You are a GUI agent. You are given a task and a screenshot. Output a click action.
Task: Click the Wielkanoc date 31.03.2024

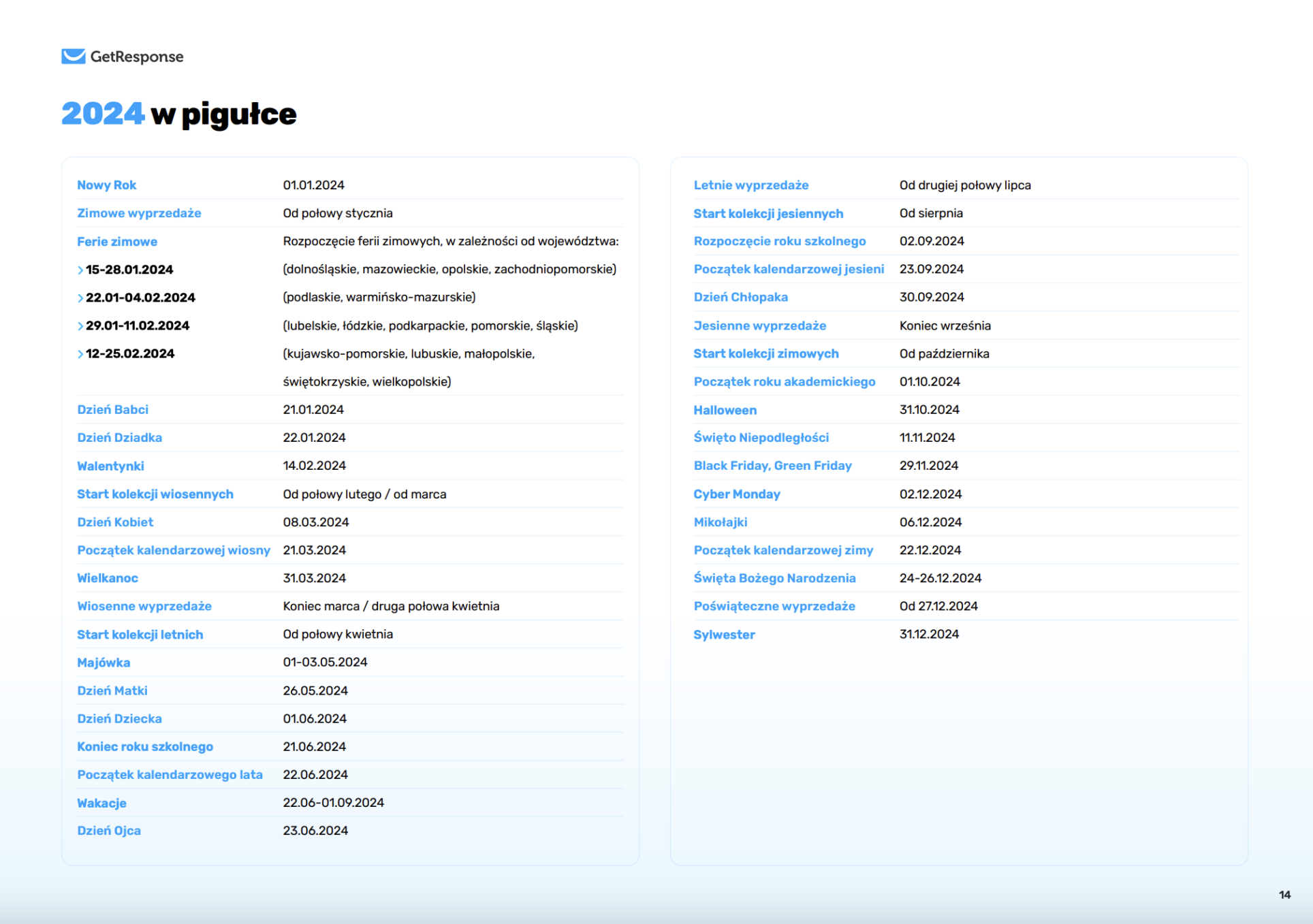point(314,578)
